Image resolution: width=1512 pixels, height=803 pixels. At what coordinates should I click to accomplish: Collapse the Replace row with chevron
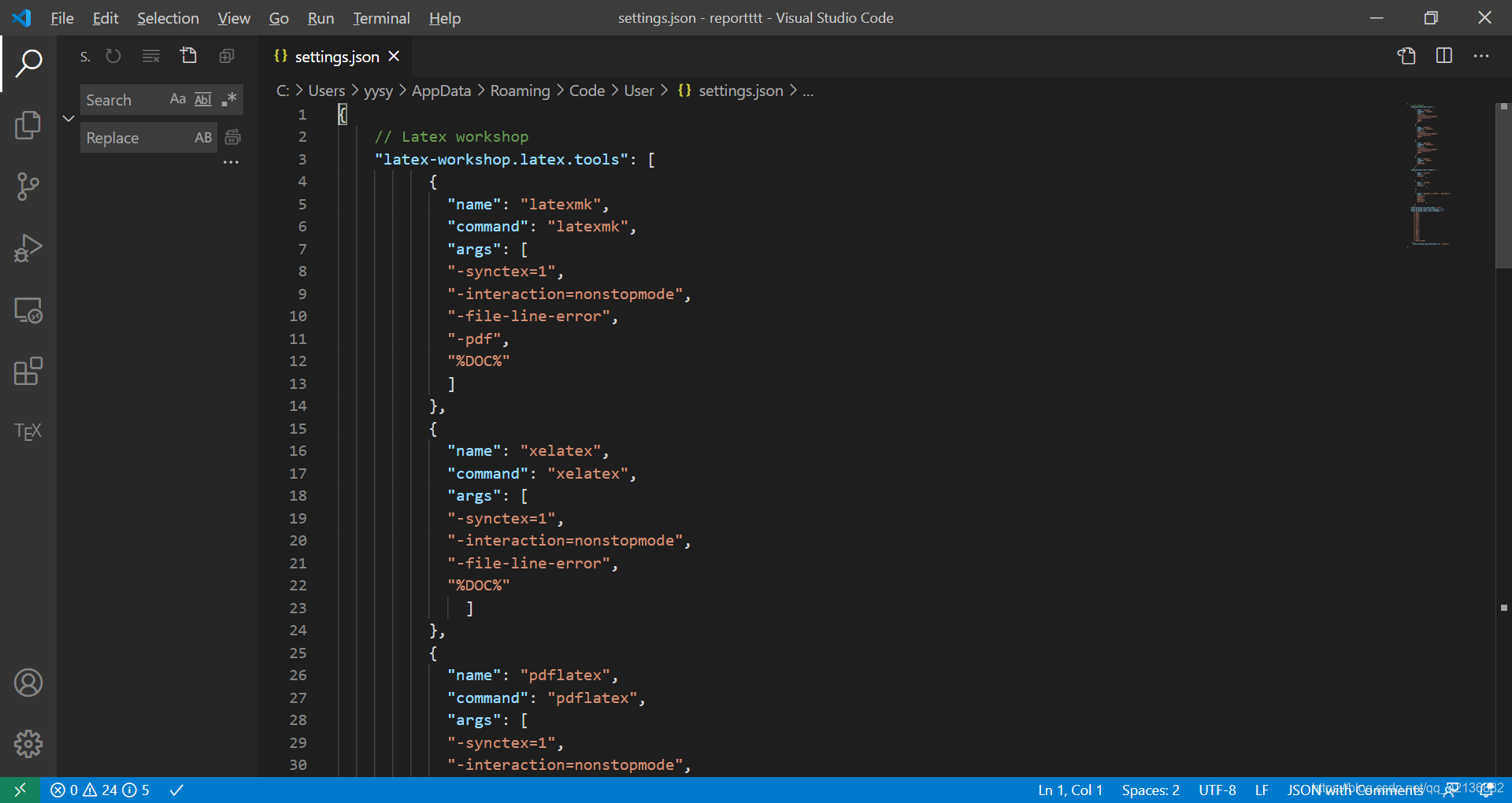pyautogui.click(x=69, y=118)
